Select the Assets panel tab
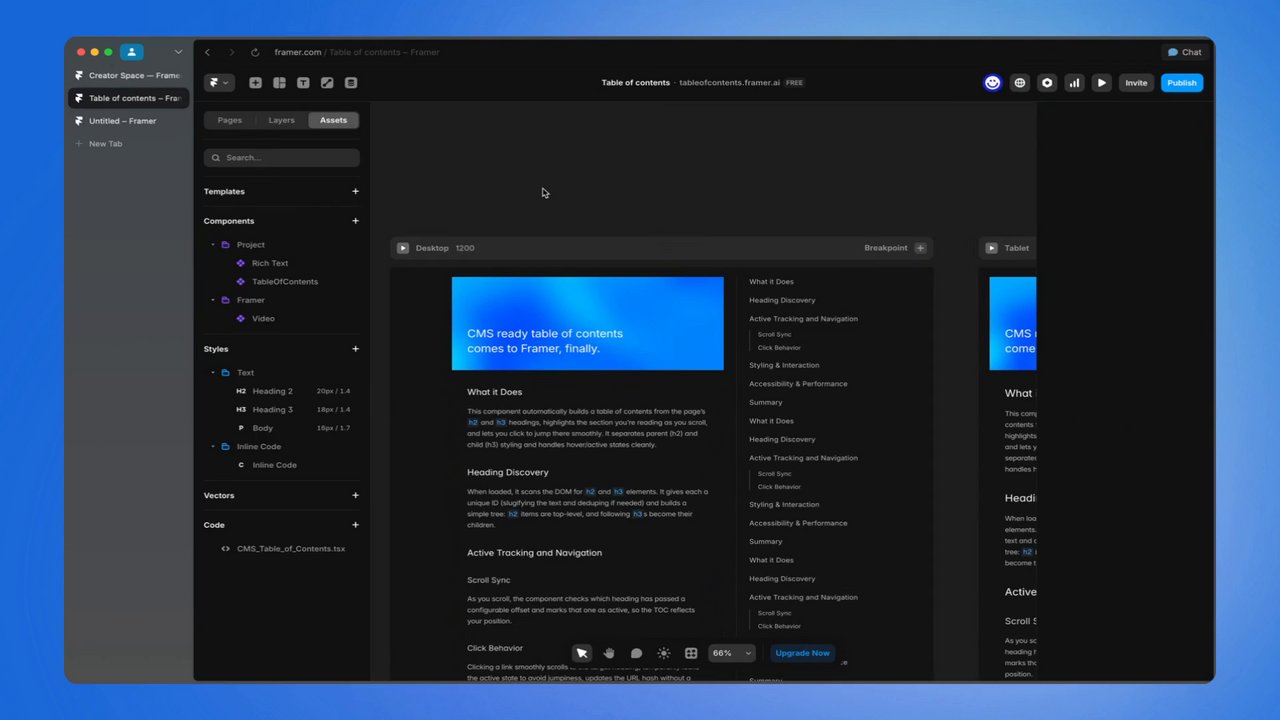Screen dimensions: 1280x720 [x=333, y=120]
